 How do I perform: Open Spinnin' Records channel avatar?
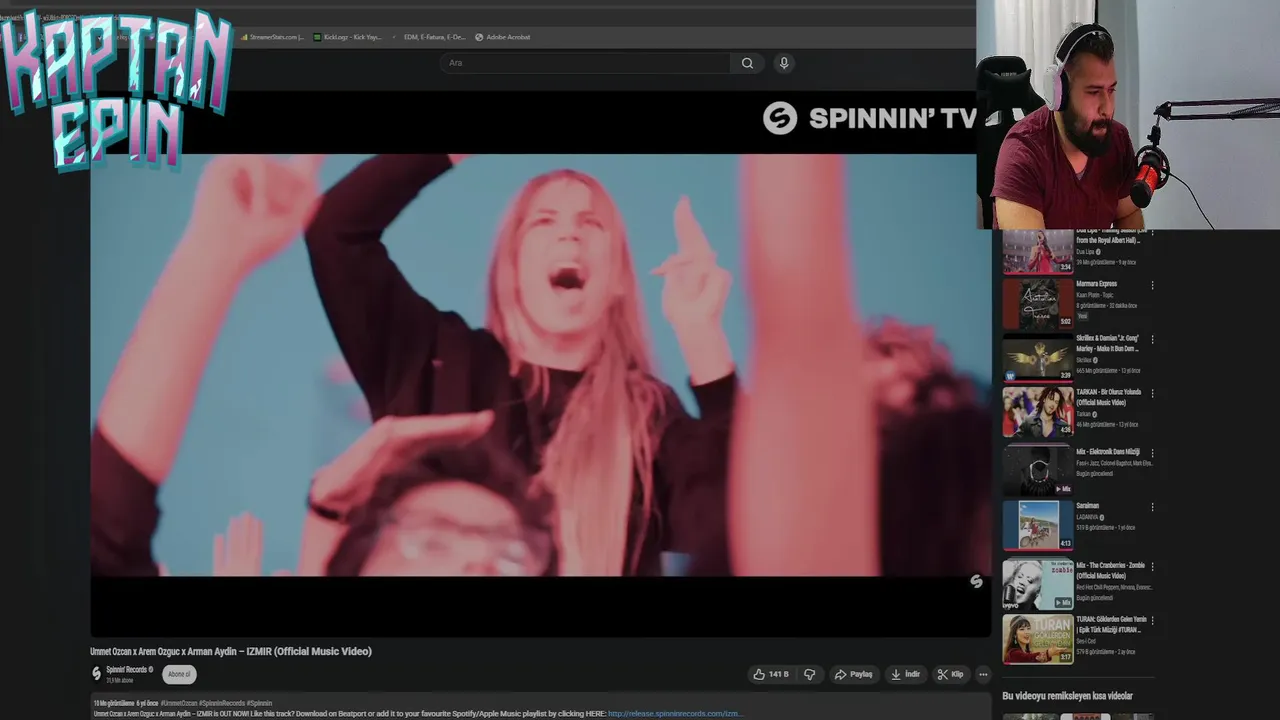coord(97,674)
